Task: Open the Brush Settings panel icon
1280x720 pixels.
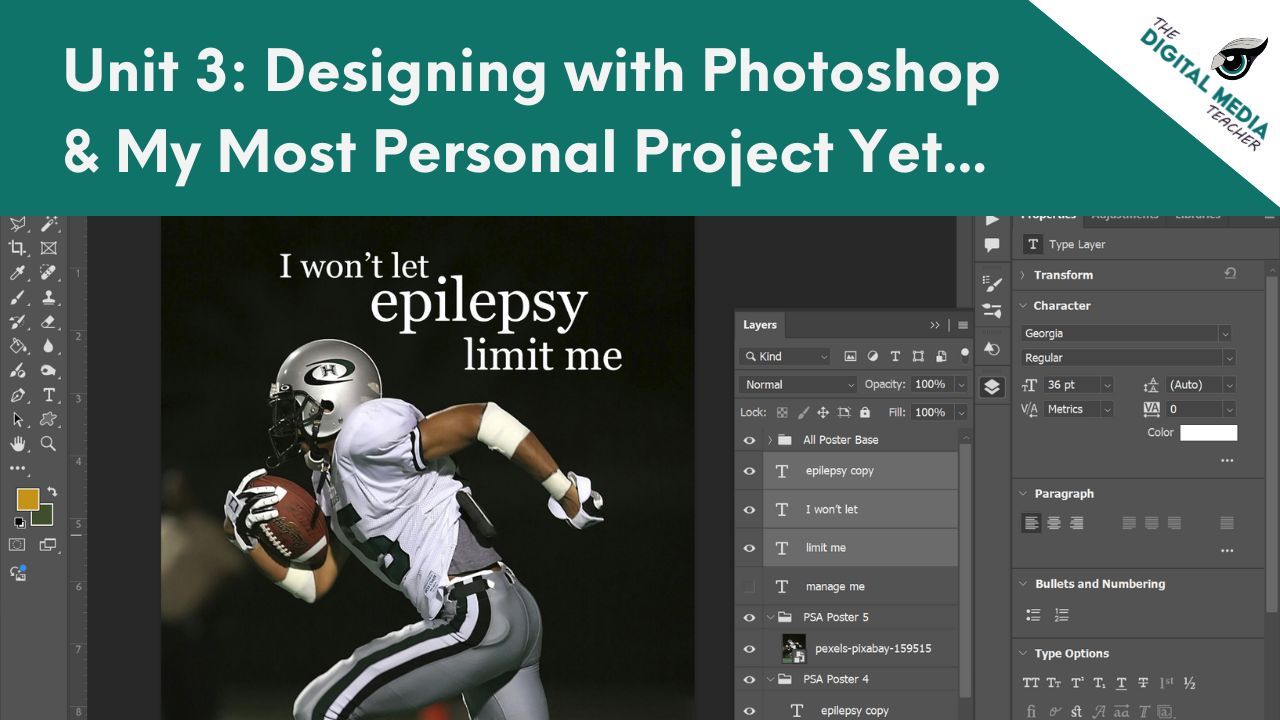Action: coord(991,282)
